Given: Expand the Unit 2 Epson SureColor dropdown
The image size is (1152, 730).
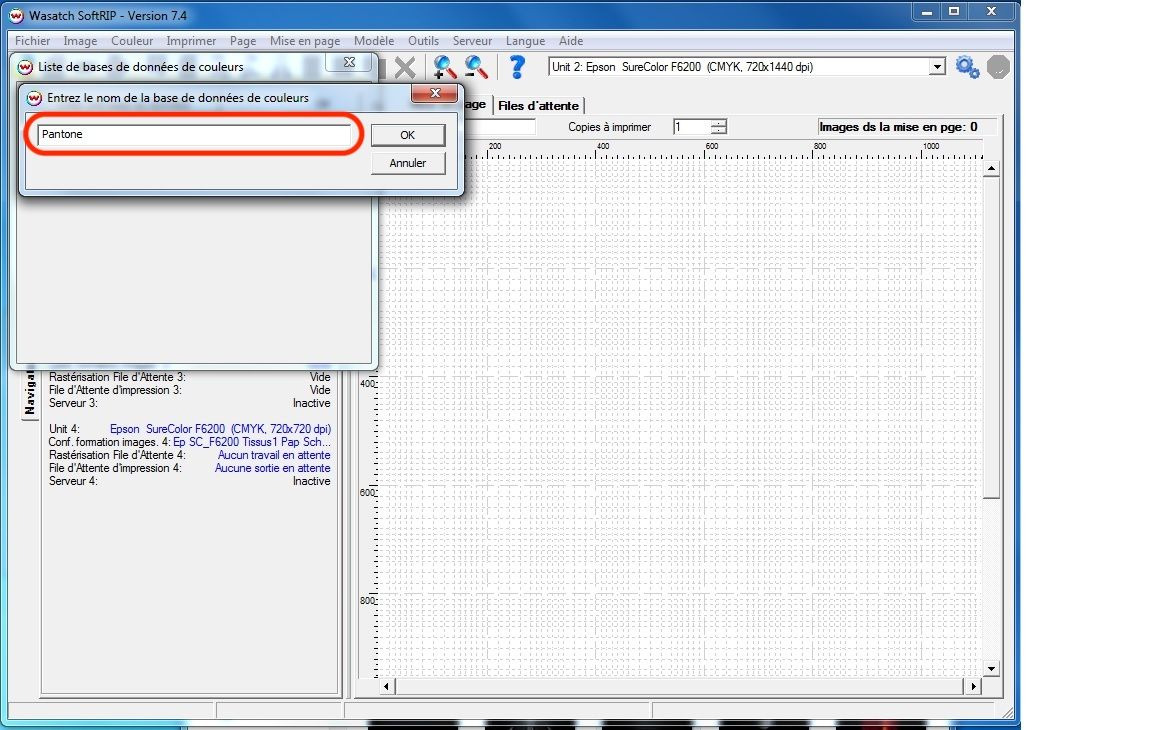Looking at the screenshot, I should (x=937, y=67).
